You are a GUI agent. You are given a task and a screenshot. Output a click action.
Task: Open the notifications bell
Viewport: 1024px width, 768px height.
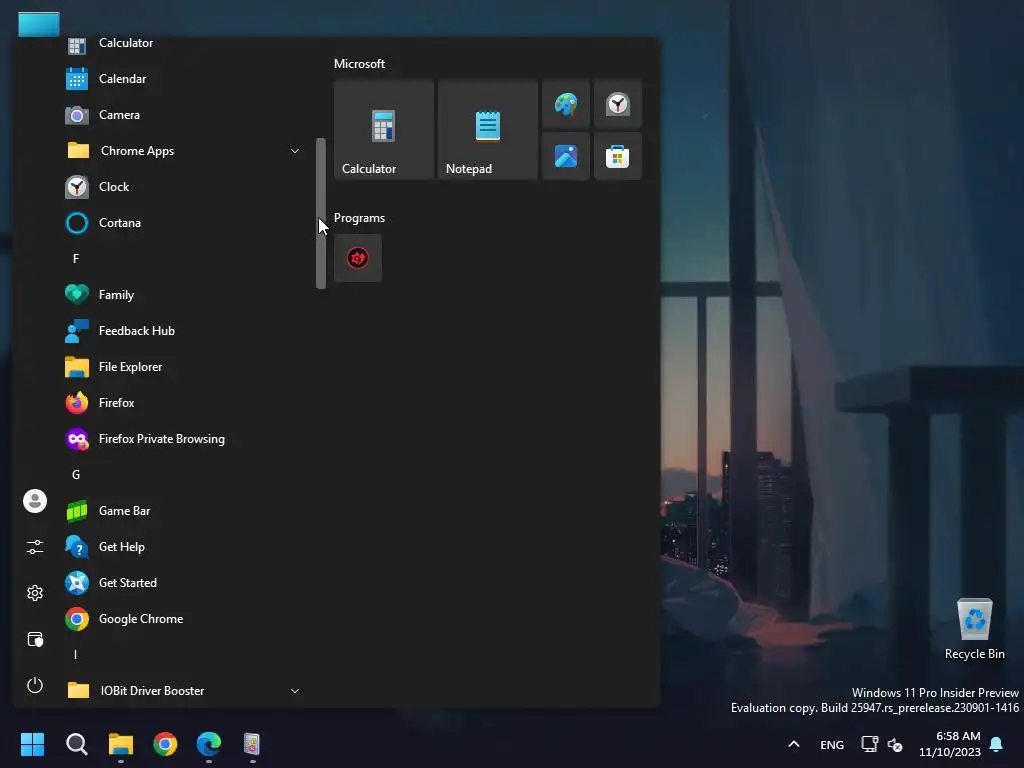pos(997,744)
